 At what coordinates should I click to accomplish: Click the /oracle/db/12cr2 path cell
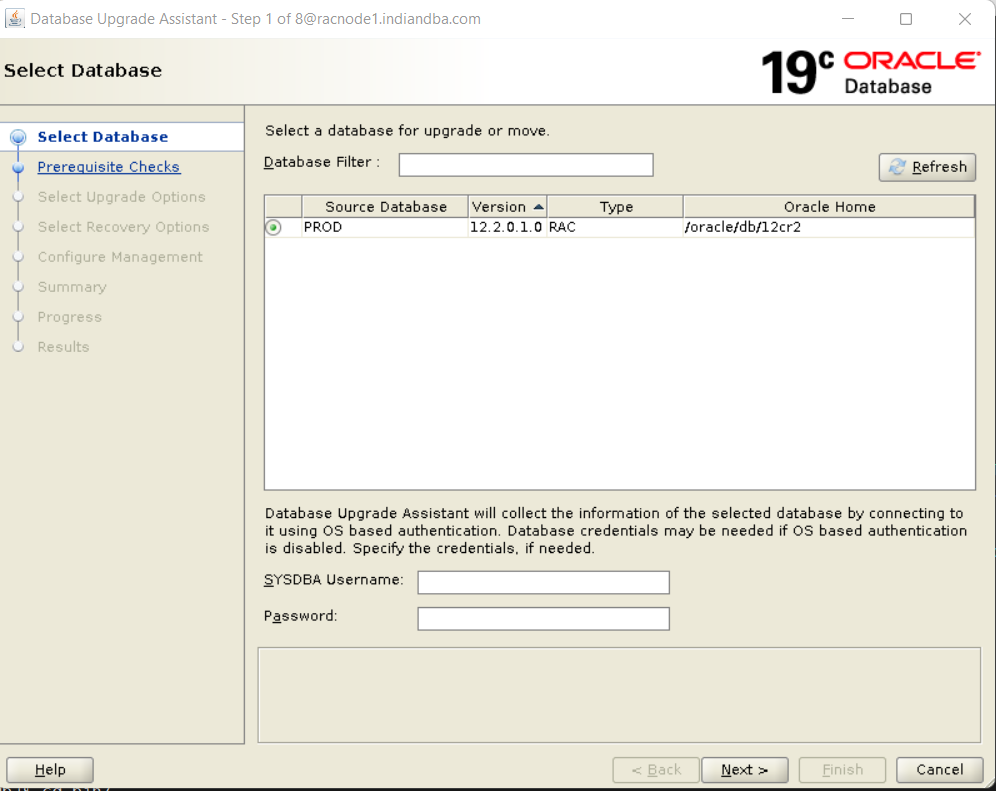[x=829, y=227]
